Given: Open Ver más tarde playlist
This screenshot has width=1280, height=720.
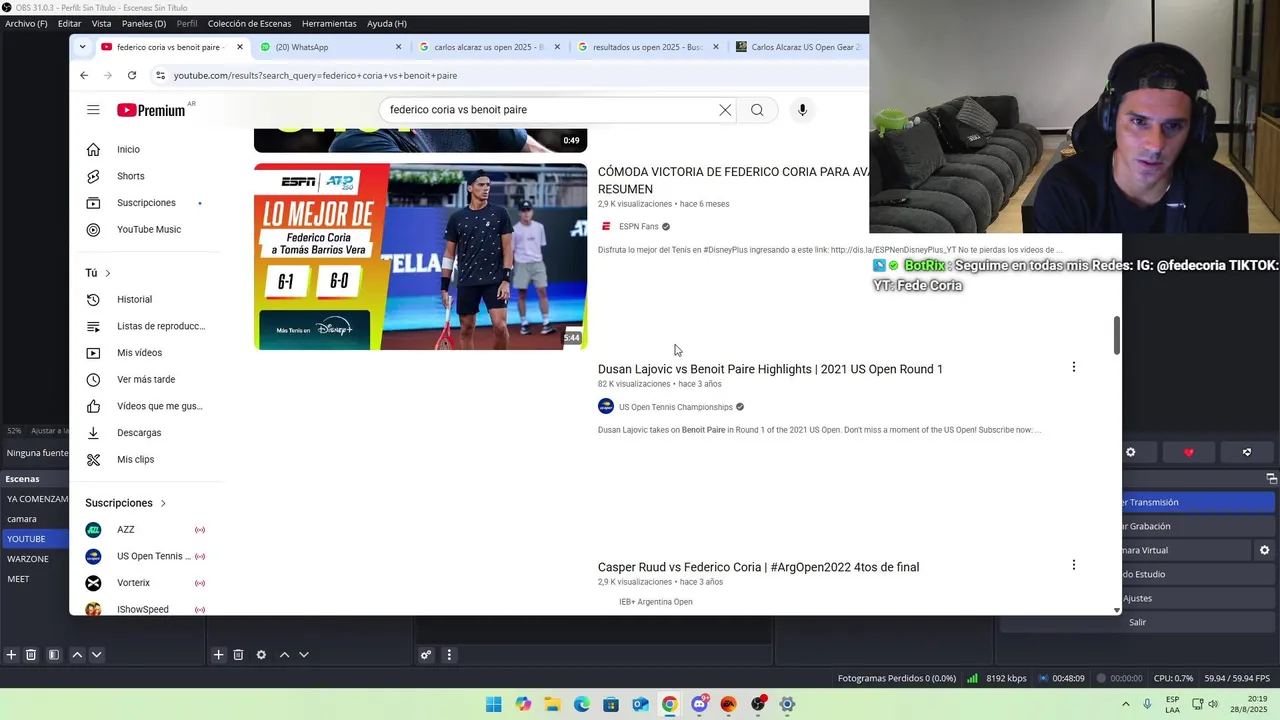Looking at the screenshot, I should 145,380.
